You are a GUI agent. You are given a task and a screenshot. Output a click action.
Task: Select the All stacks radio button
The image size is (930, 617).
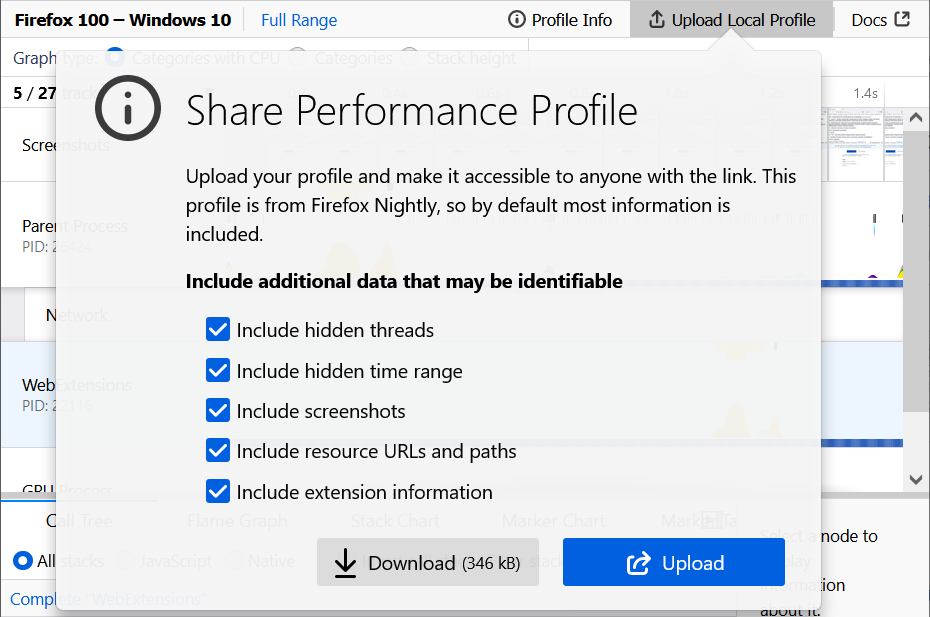pyautogui.click(x=23, y=561)
